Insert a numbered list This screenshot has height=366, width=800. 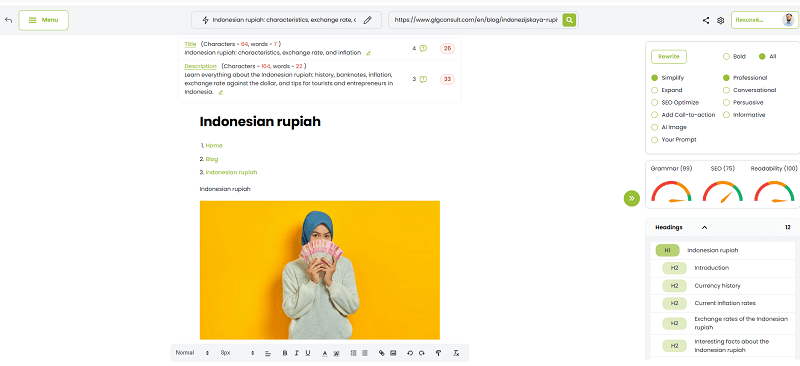(x=353, y=353)
